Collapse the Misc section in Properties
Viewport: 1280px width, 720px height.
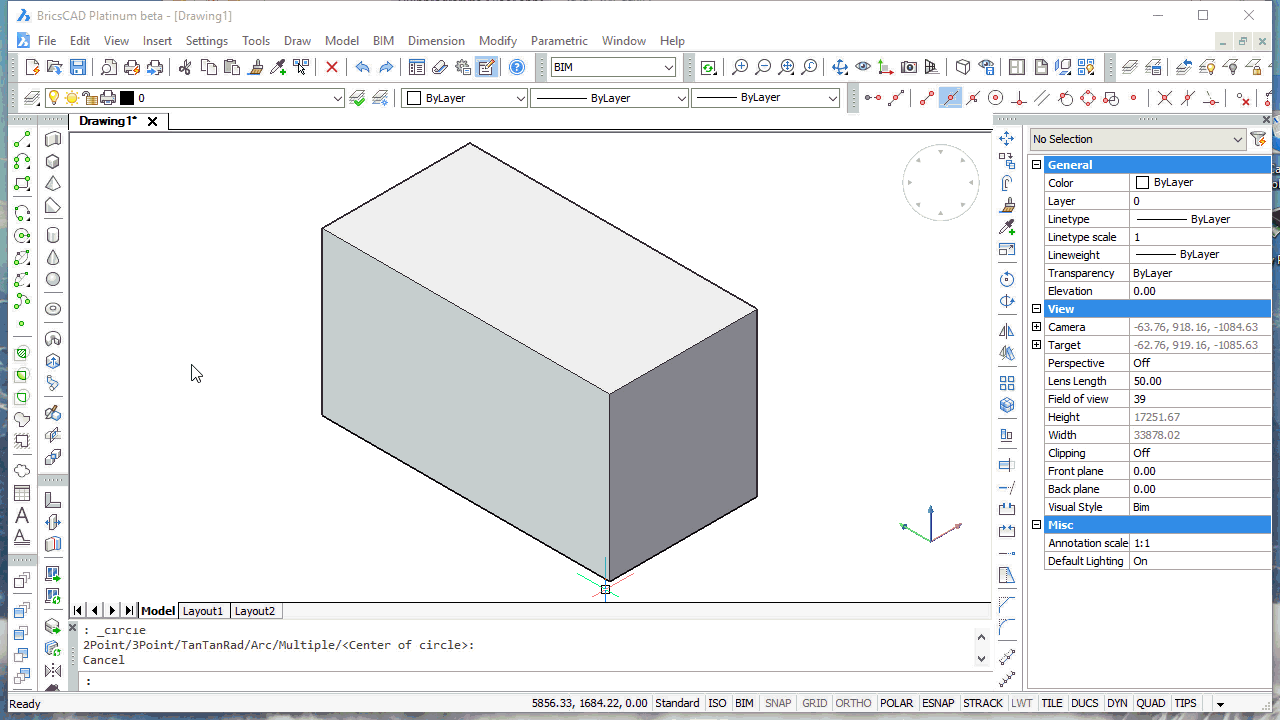[1037, 525]
